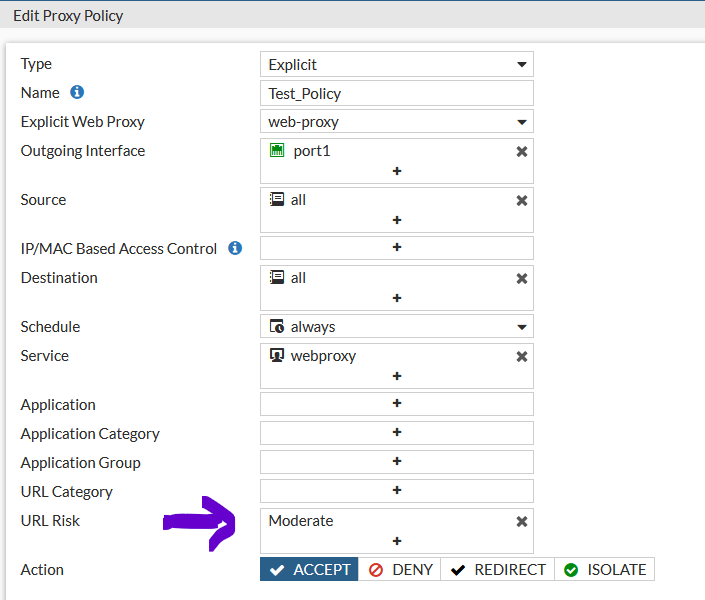
Task: Click the port1 interface icon
Action: (277, 151)
